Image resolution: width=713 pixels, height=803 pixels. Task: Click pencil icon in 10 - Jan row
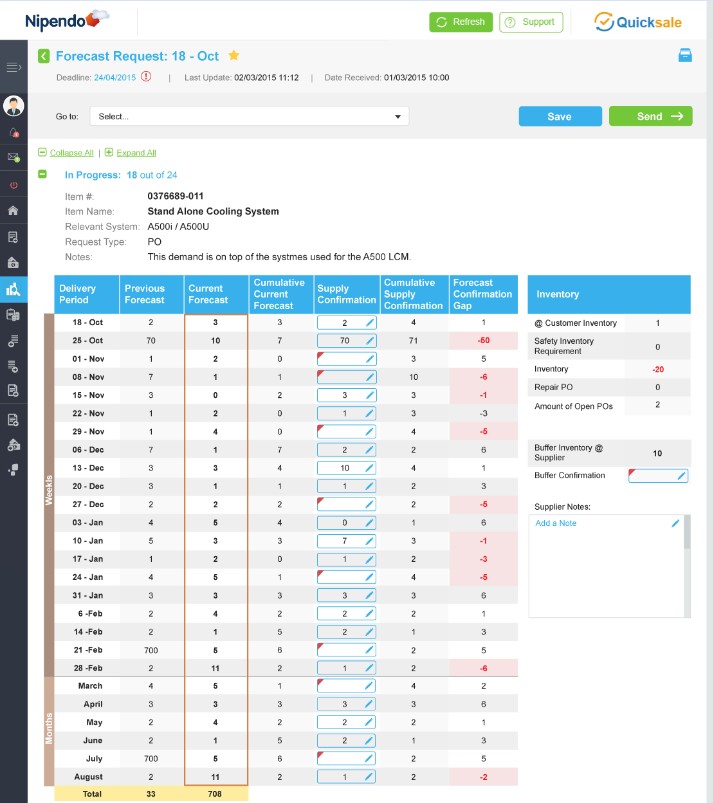pyautogui.click(x=369, y=541)
